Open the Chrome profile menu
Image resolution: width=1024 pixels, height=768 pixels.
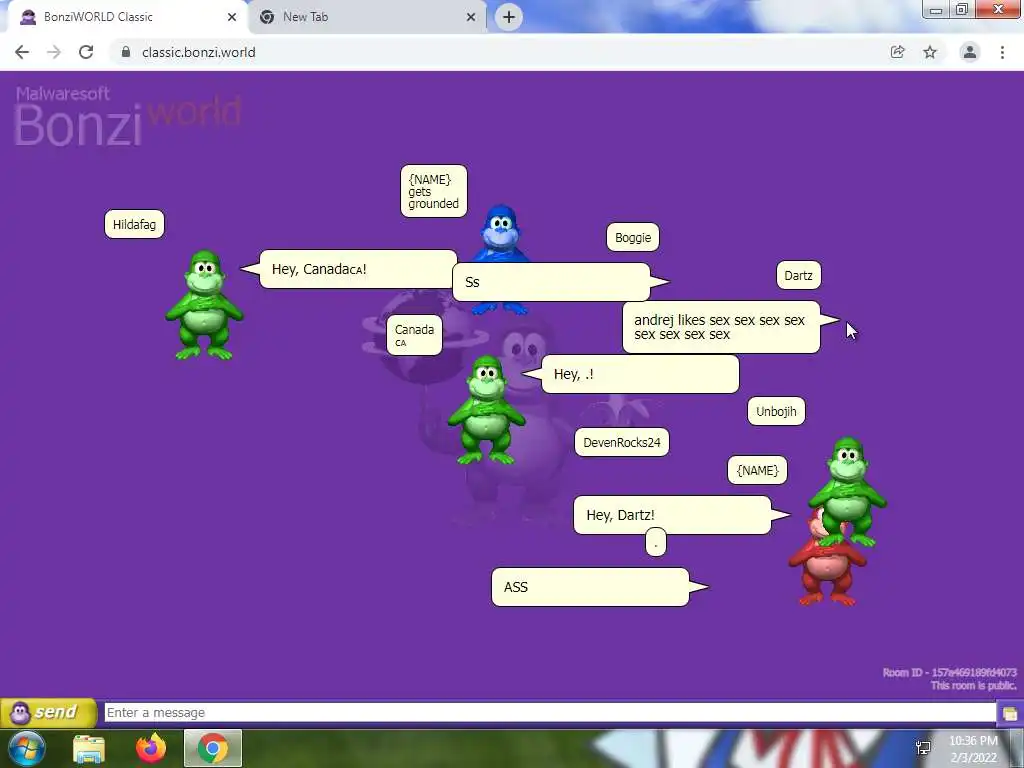coord(970,52)
